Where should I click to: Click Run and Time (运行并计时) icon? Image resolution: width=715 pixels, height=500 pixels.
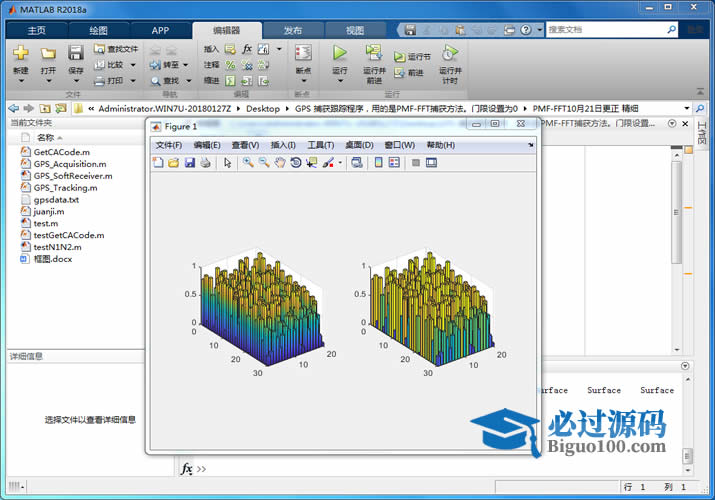pyautogui.click(x=450, y=53)
